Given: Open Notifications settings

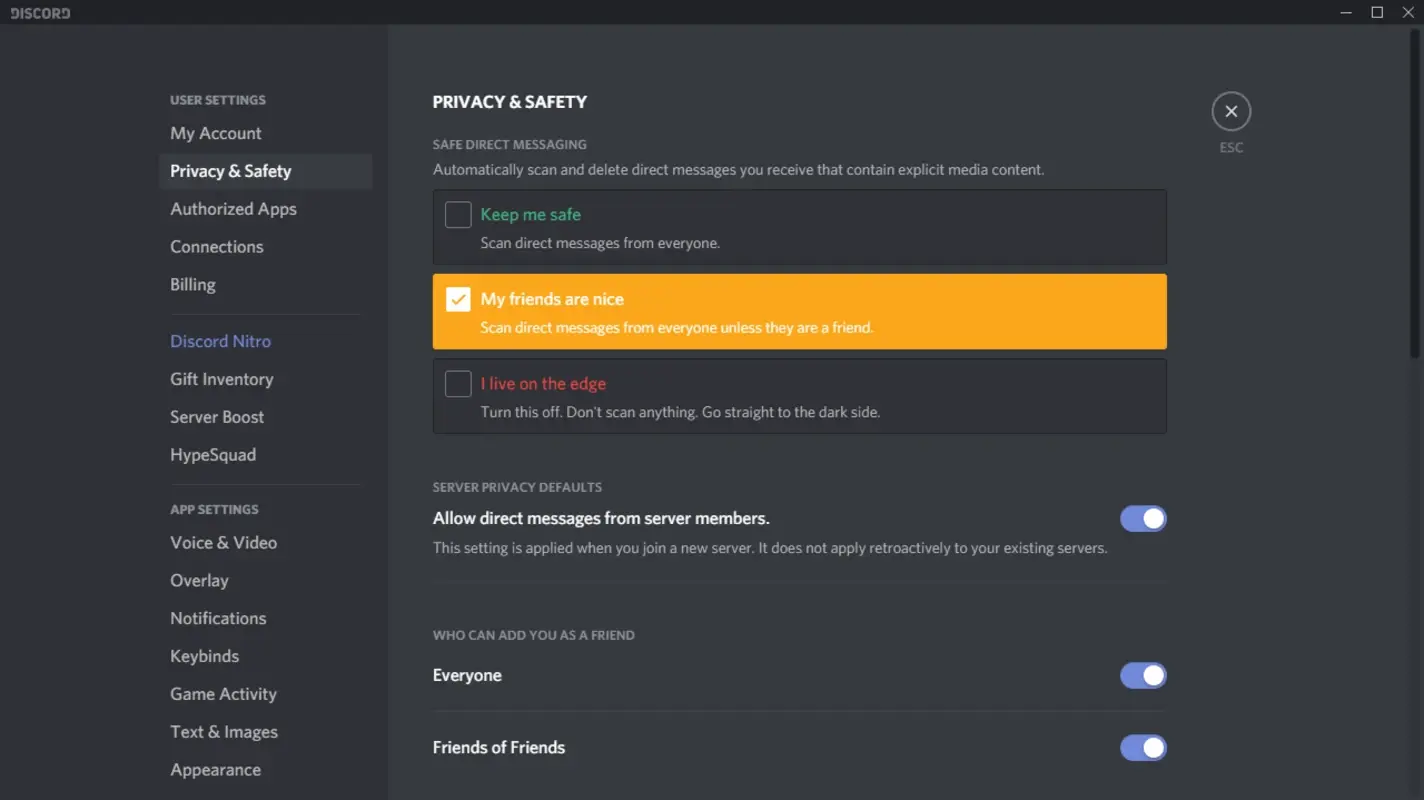Looking at the screenshot, I should (x=218, y=618).
